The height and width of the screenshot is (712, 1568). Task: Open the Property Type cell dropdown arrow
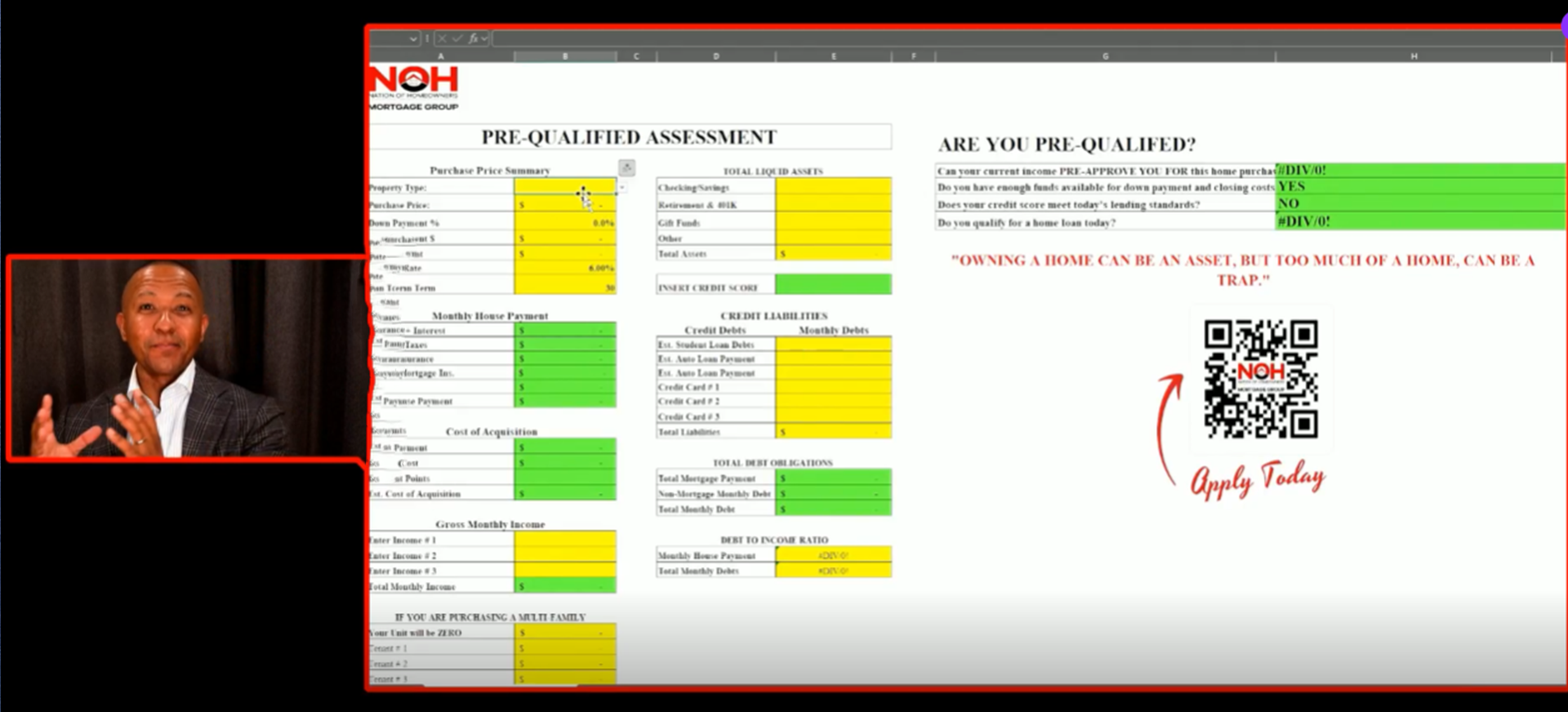click(621, 188)
